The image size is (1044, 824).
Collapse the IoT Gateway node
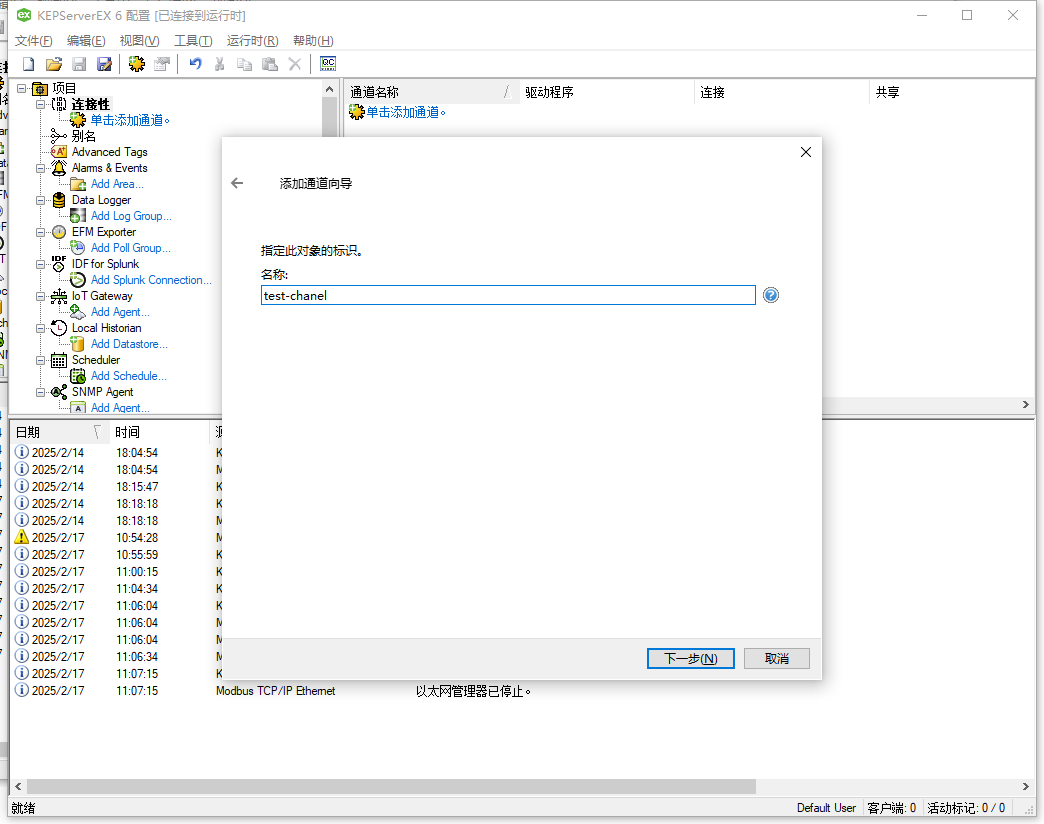(x=41, y=296)
